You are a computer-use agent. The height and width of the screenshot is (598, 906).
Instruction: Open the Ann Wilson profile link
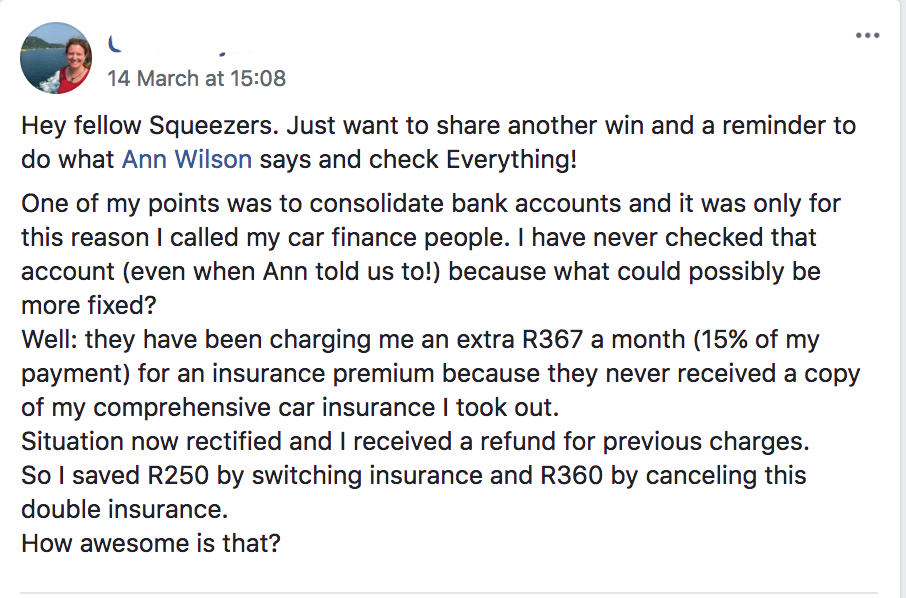pyautogui.click(x=186, y=159)
